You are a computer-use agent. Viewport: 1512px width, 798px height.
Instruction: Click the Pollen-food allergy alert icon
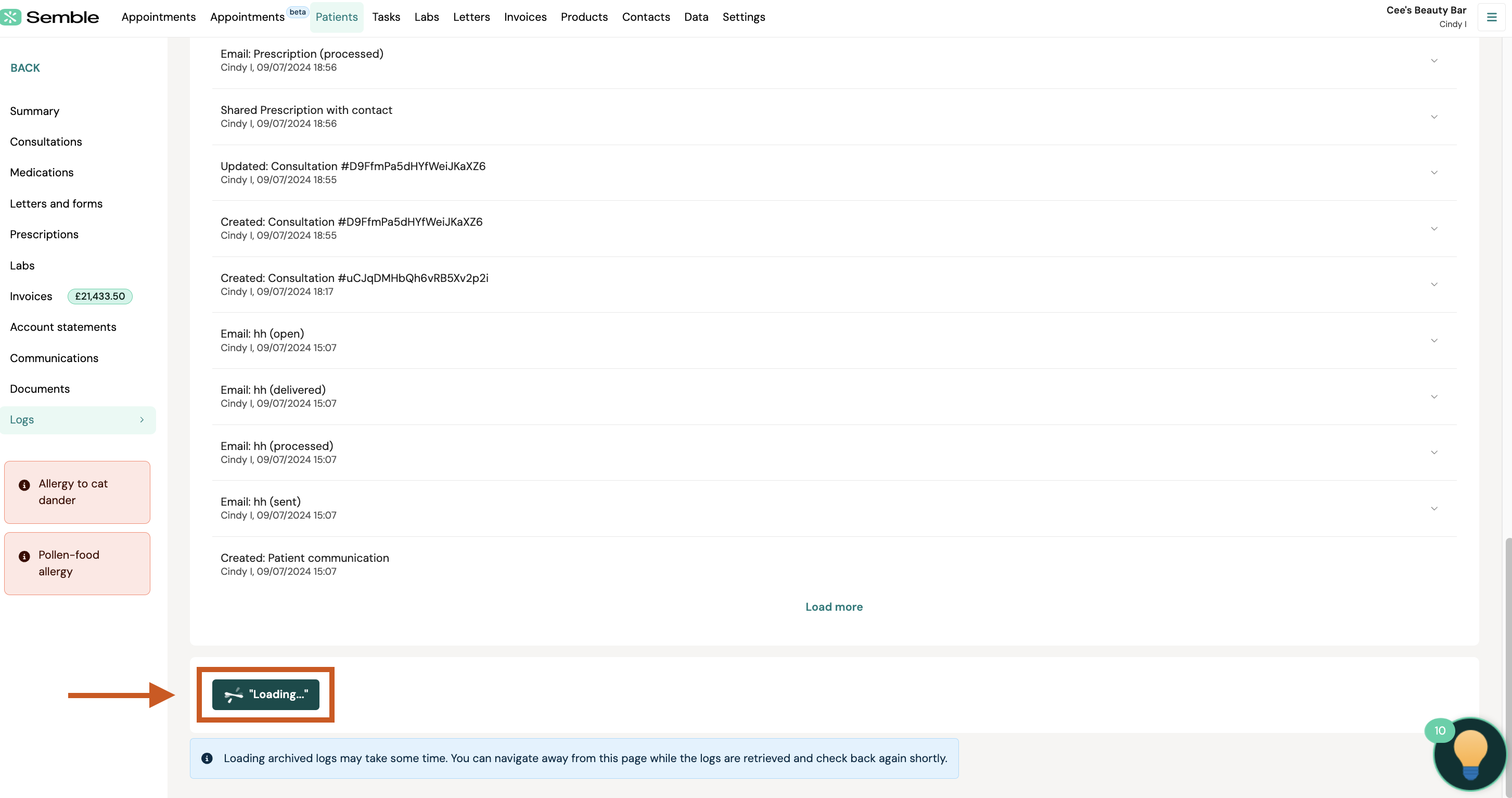tap(24, 556)
